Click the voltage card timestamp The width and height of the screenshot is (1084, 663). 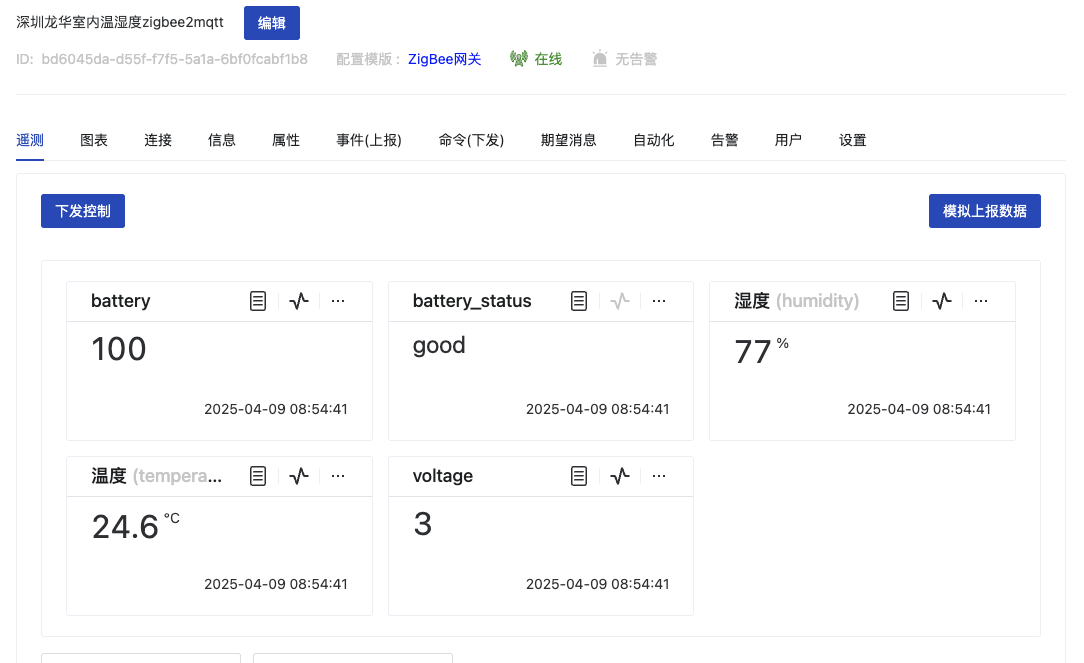click(x=598, y=584)
